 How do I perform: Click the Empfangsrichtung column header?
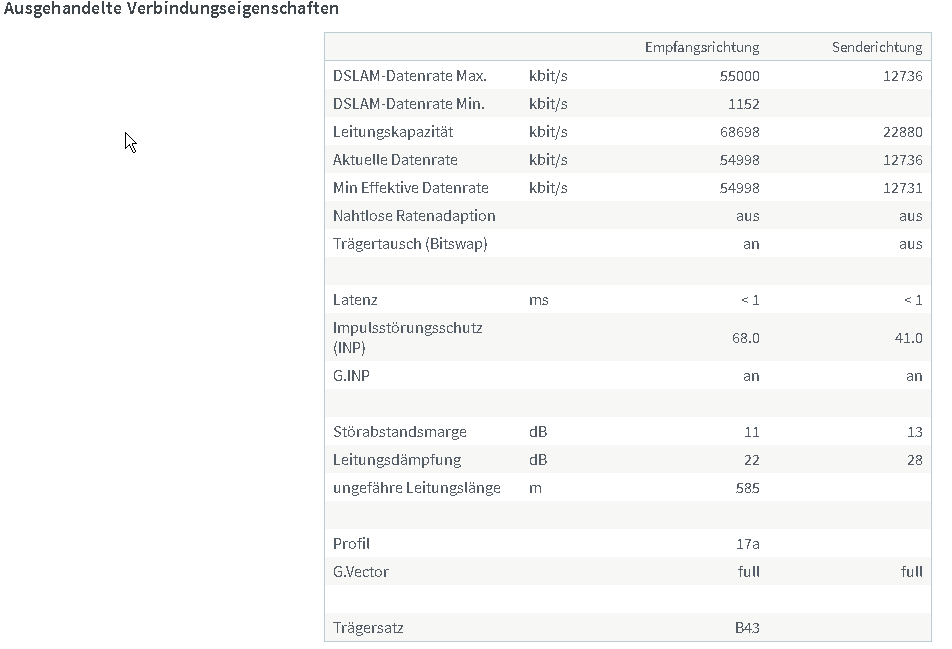(702, 47)
